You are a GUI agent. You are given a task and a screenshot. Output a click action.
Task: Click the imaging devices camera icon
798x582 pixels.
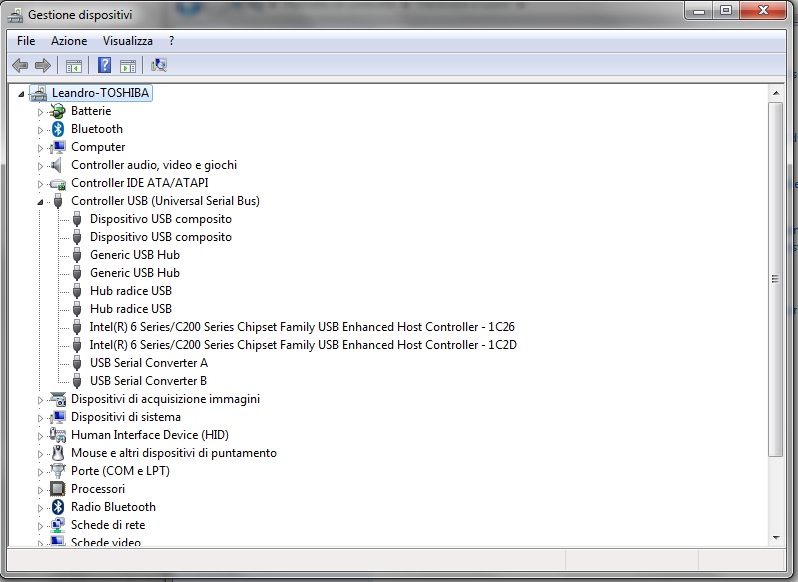click(58, 399)
